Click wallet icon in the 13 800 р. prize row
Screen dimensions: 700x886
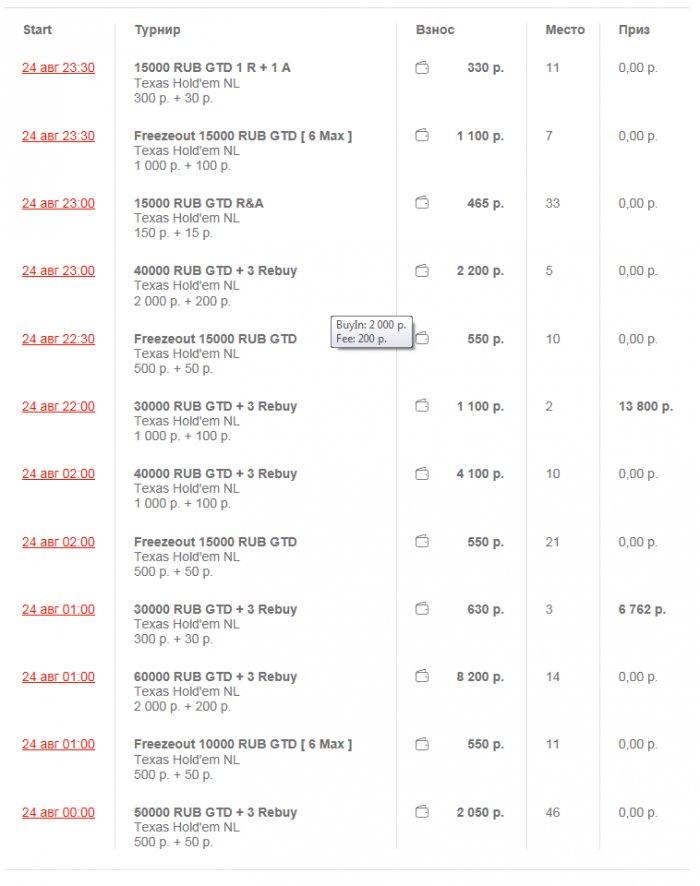pos(422,406)
